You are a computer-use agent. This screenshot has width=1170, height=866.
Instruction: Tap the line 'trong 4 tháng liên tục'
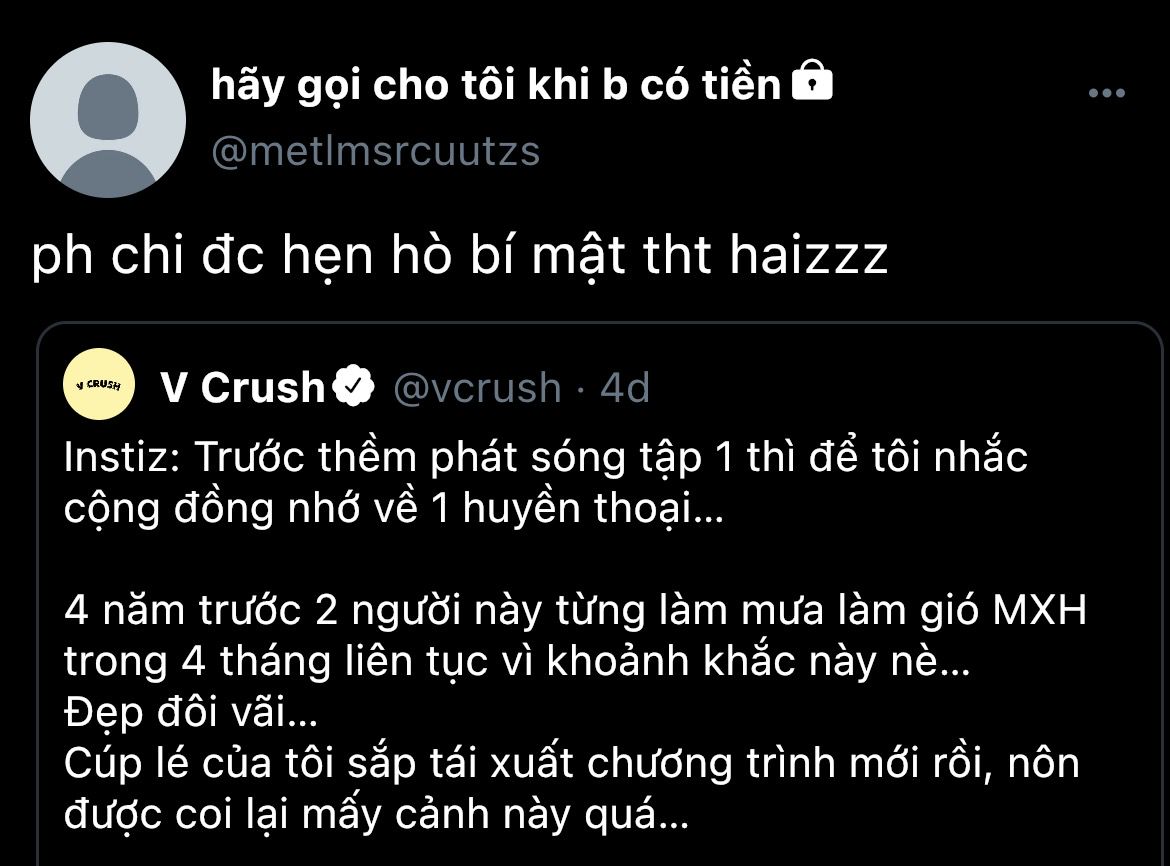coord(517,662)
